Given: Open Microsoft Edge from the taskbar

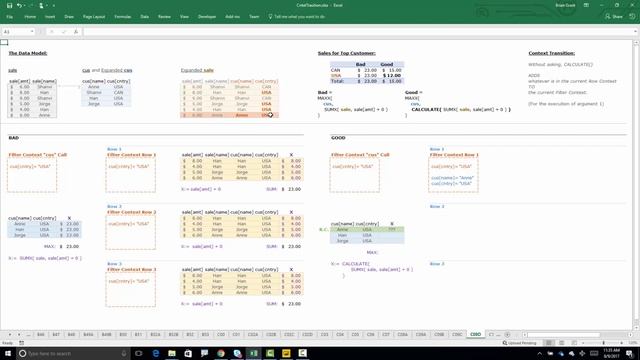Looking at the screenshot, I should pyautogui.click(x=156, y=353).
